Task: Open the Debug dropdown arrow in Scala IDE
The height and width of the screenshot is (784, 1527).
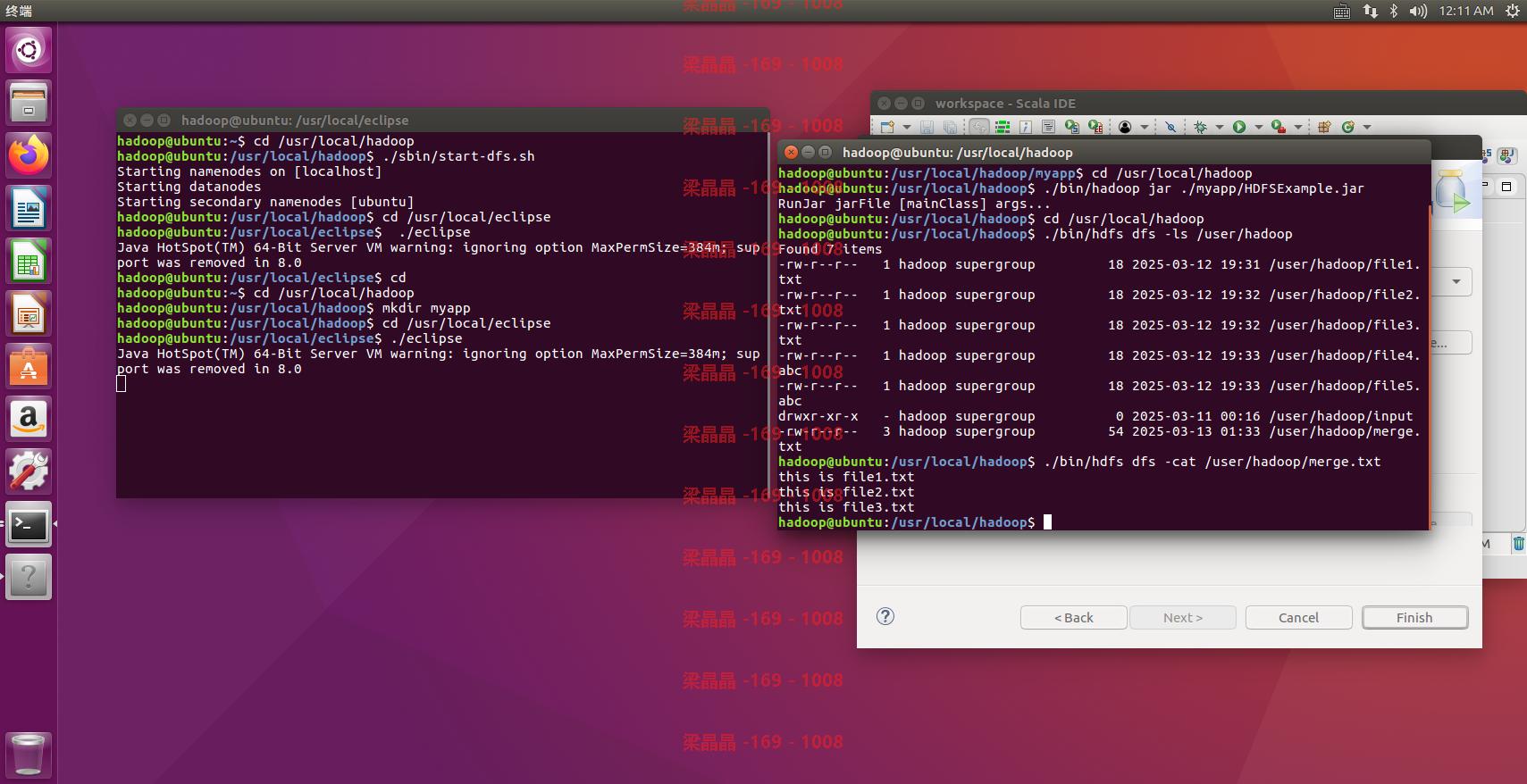Action: pyautogui.click(x=1220, y=127)
